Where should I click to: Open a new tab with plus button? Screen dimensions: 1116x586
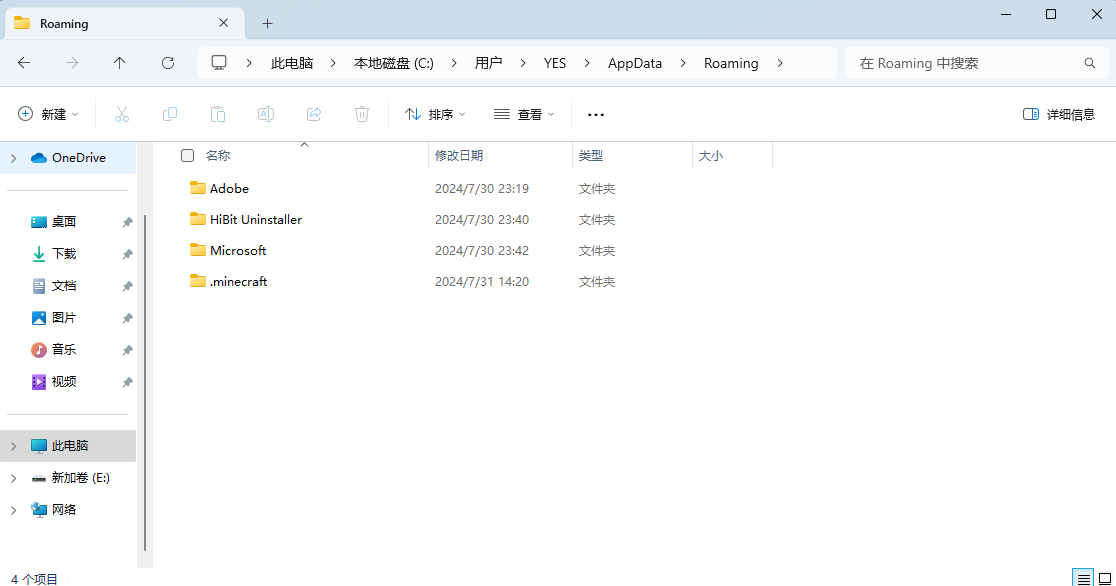coord(267,23)
